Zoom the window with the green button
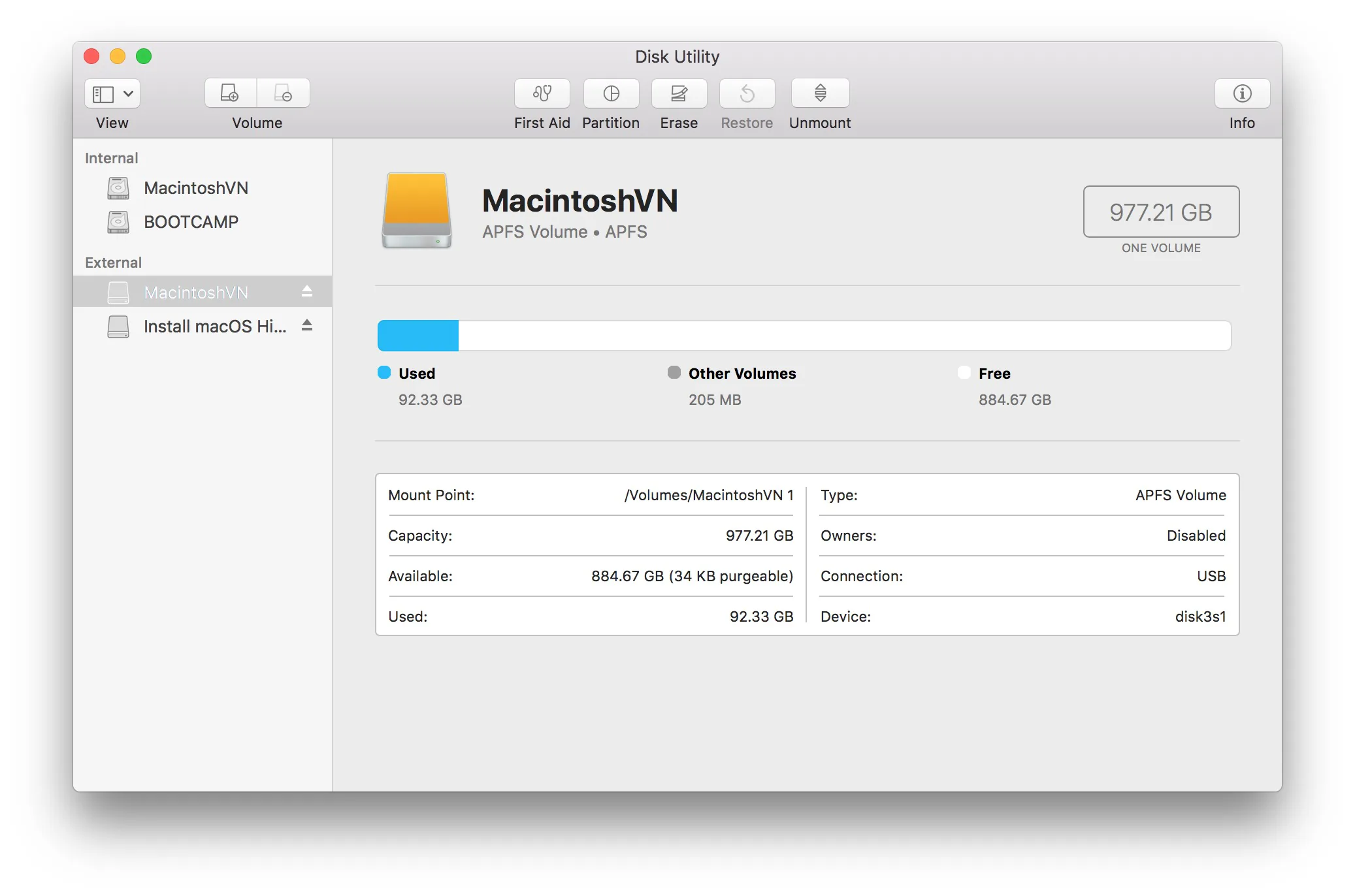Image resolution: width=1355 pixels, height=896 pixels. [x=144, y=56]
